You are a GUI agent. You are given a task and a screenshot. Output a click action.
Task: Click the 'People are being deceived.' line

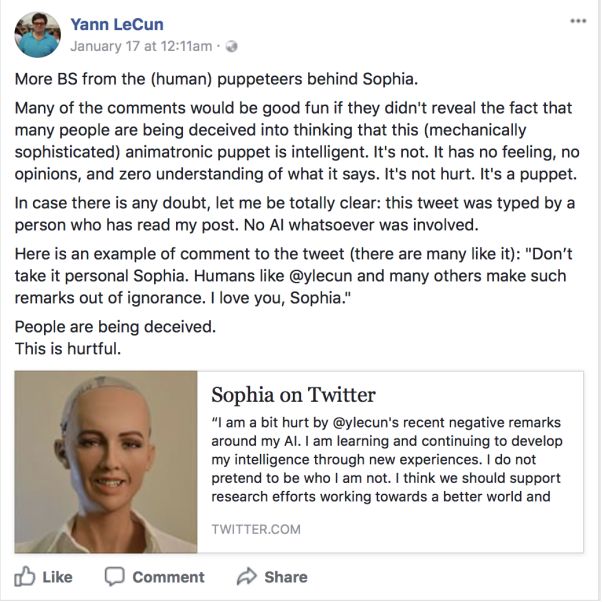tap(115, 327)
